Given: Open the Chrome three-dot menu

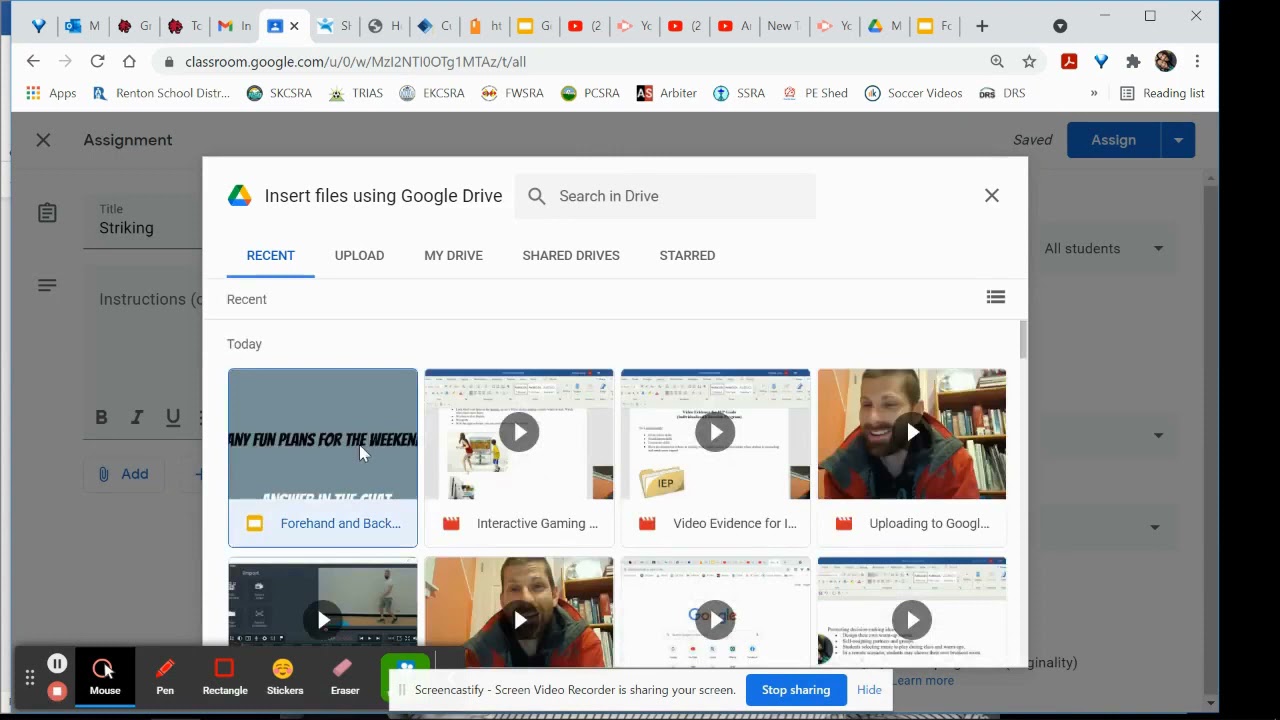Looking at the screenshot, I should pyautogui.click(x=1197, y=61).
